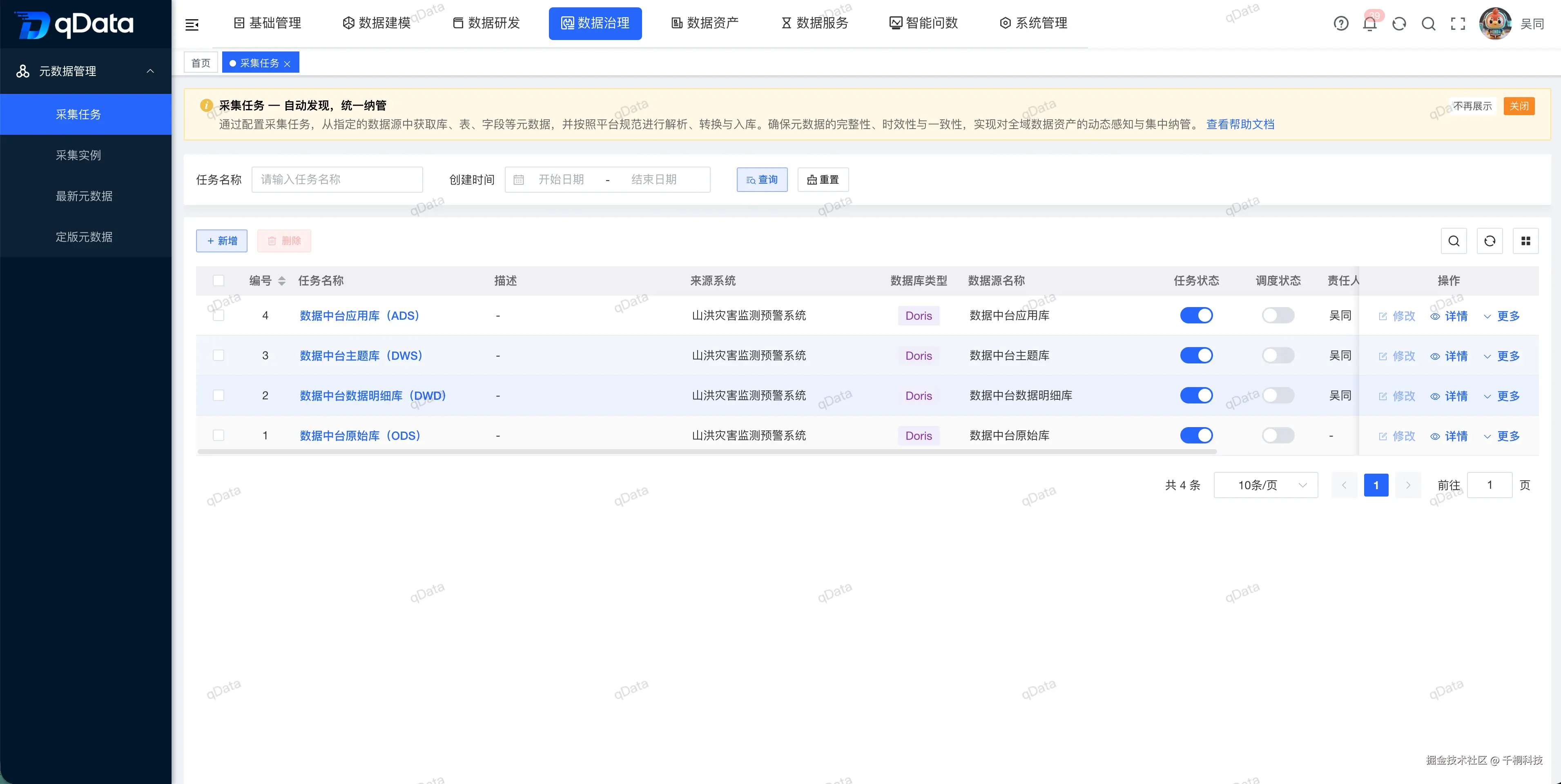Viewport: 1561px width, 784px height.
Task: Enable 调度状态 for 数据中台数据明细库
Action: (1278, 395)
